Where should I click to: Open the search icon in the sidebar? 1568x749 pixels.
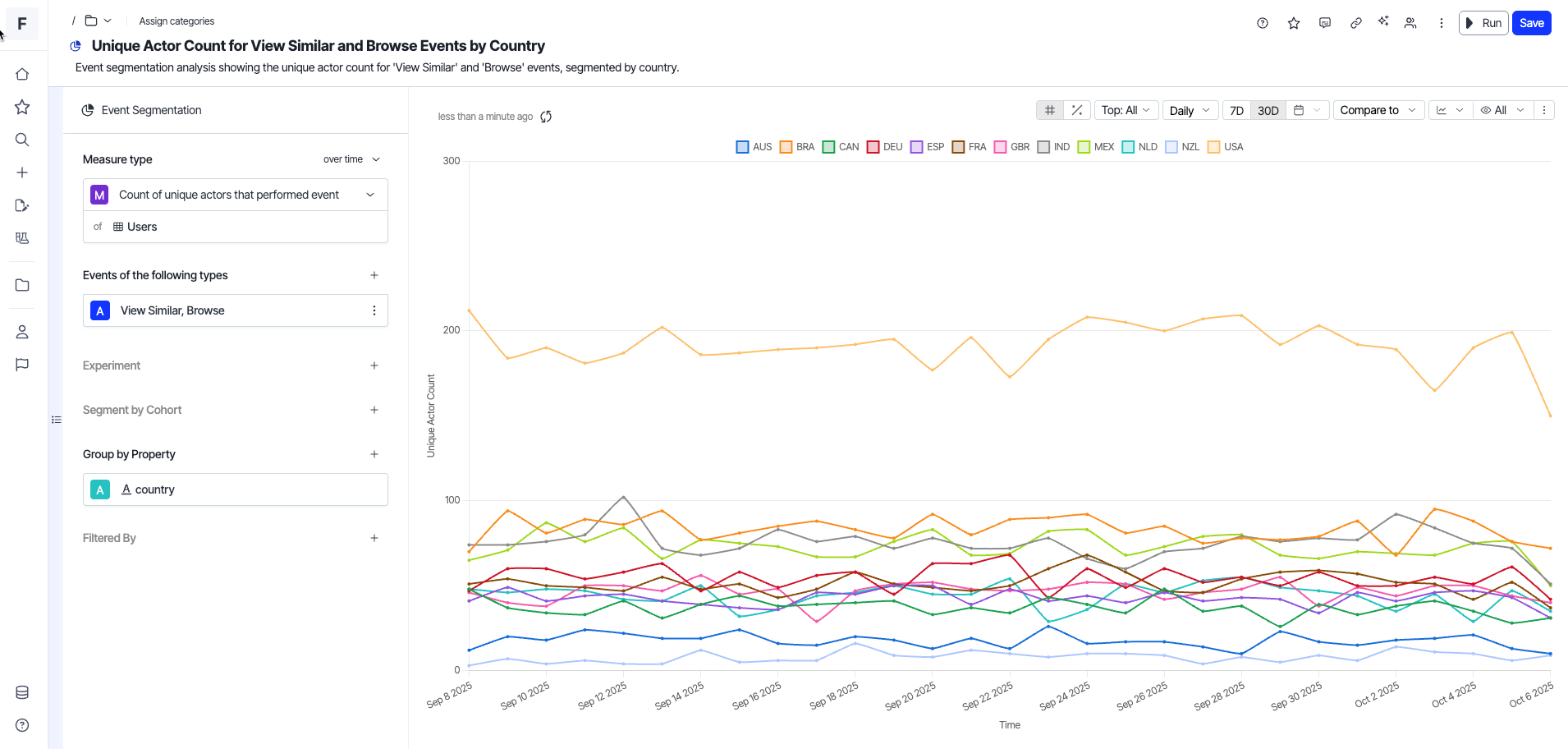pyautogui.click(x=22, y=140)
